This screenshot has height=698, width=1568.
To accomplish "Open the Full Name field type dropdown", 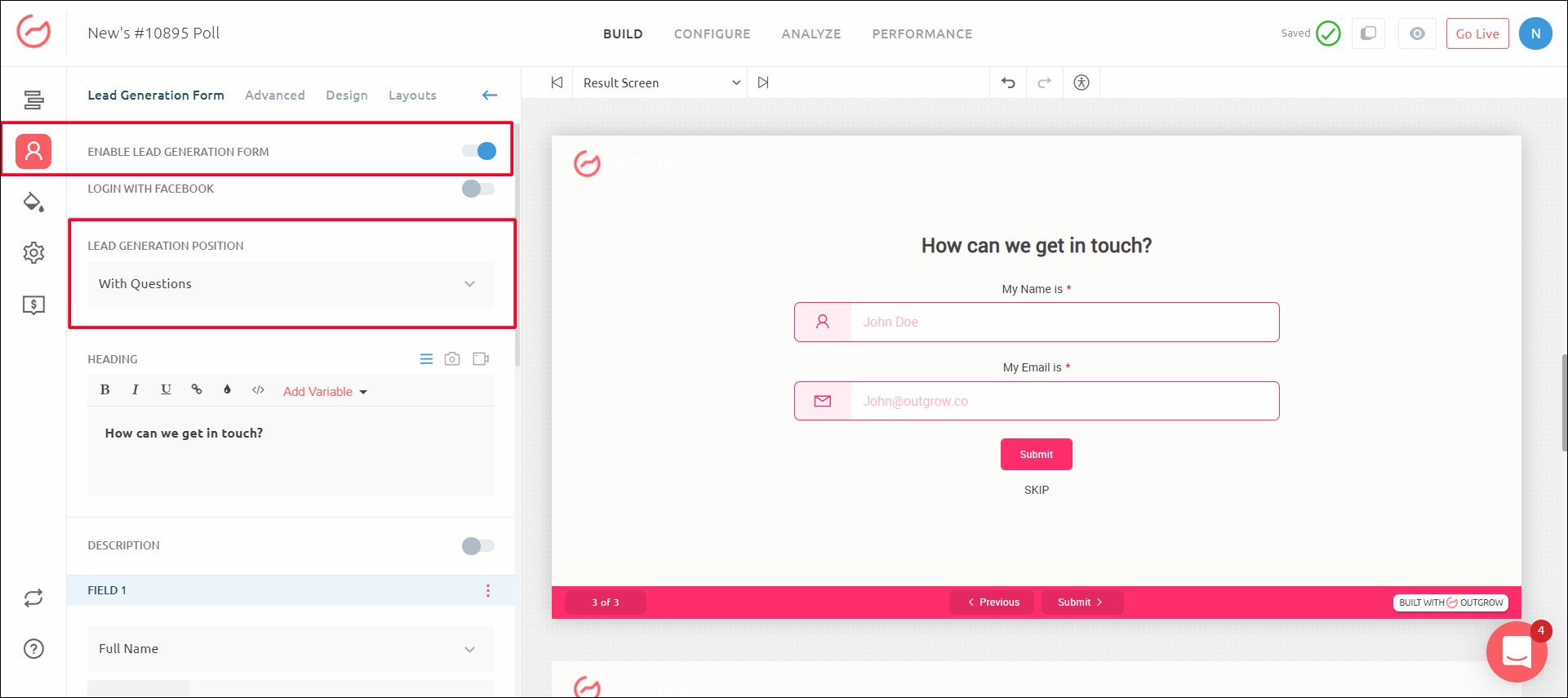I will pyautogui.click(x=291, y=649).
